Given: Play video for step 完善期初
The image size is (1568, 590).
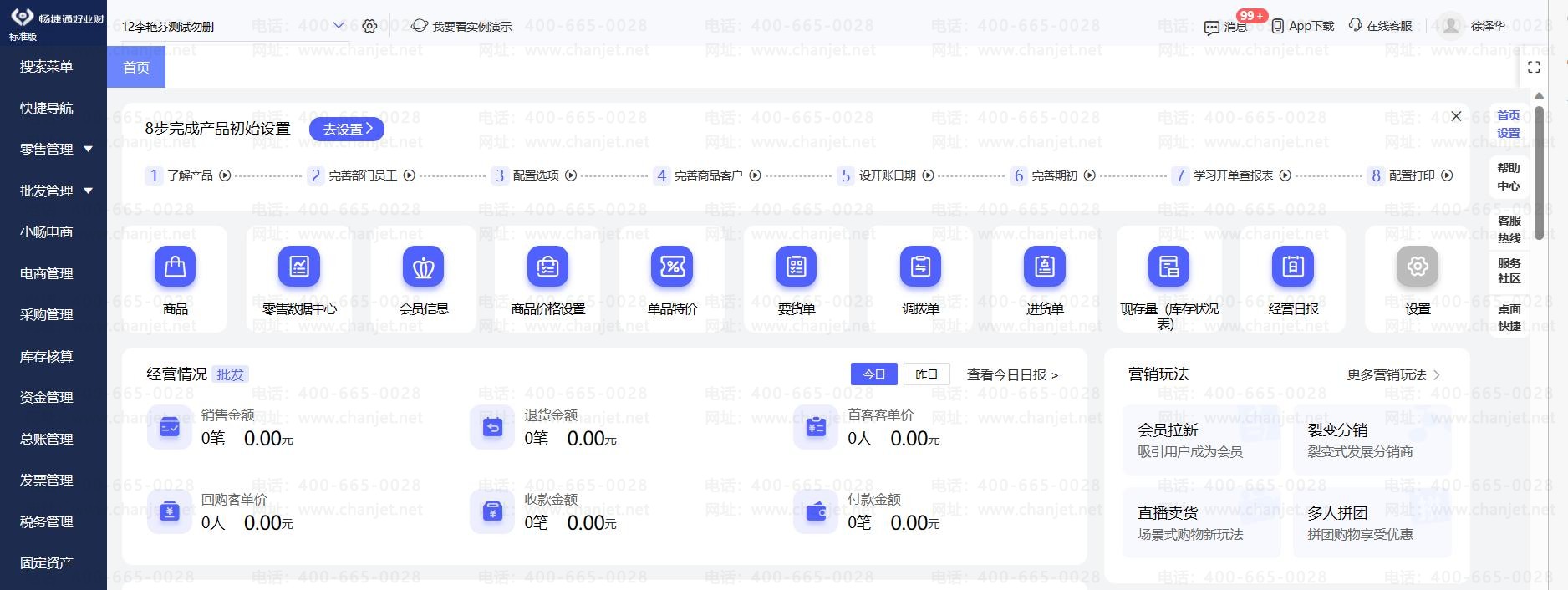Looking at the screenshot, I should [x=1090, y=175].
